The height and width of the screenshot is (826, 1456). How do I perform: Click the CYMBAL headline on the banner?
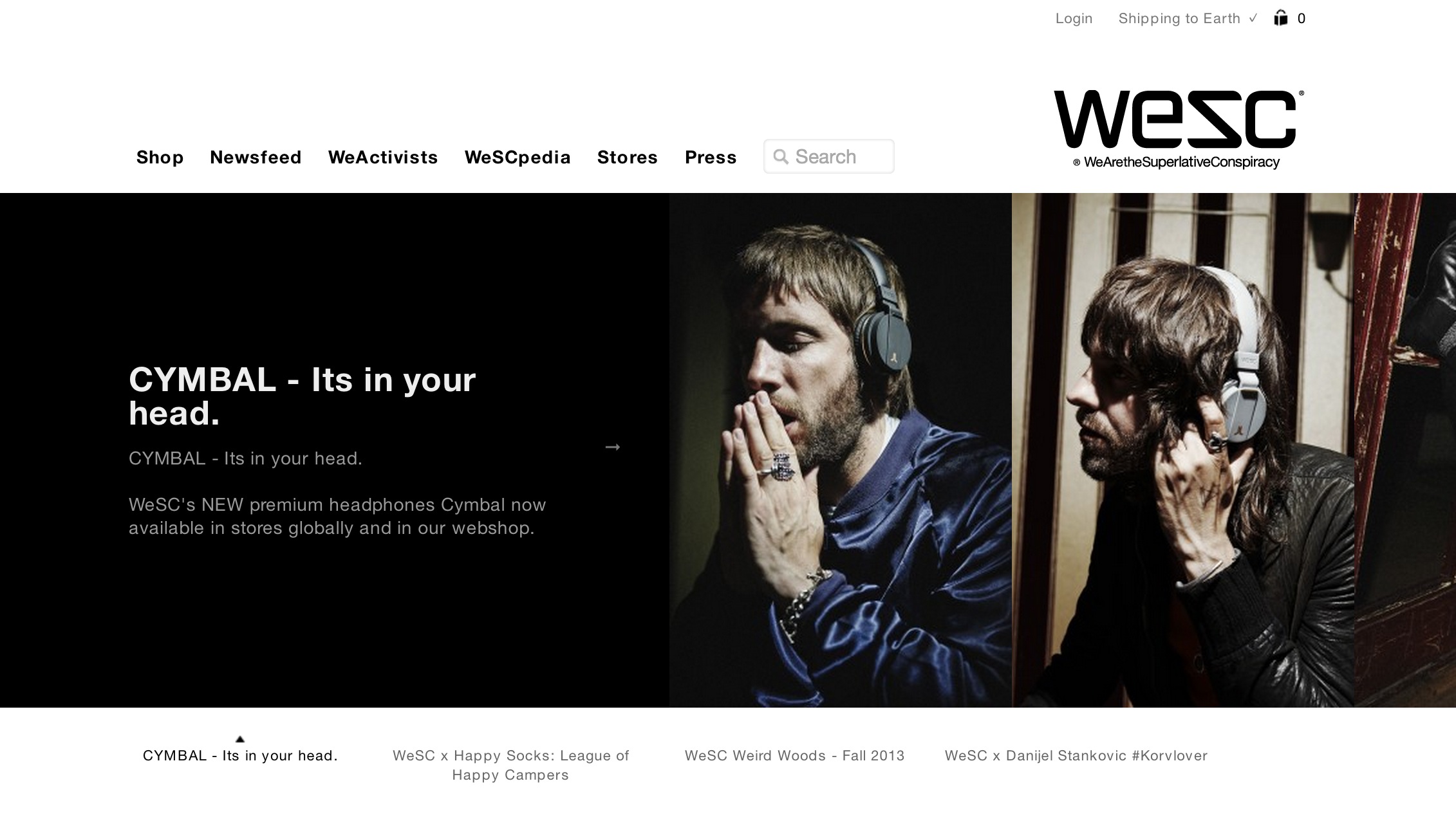coord(302,396)
